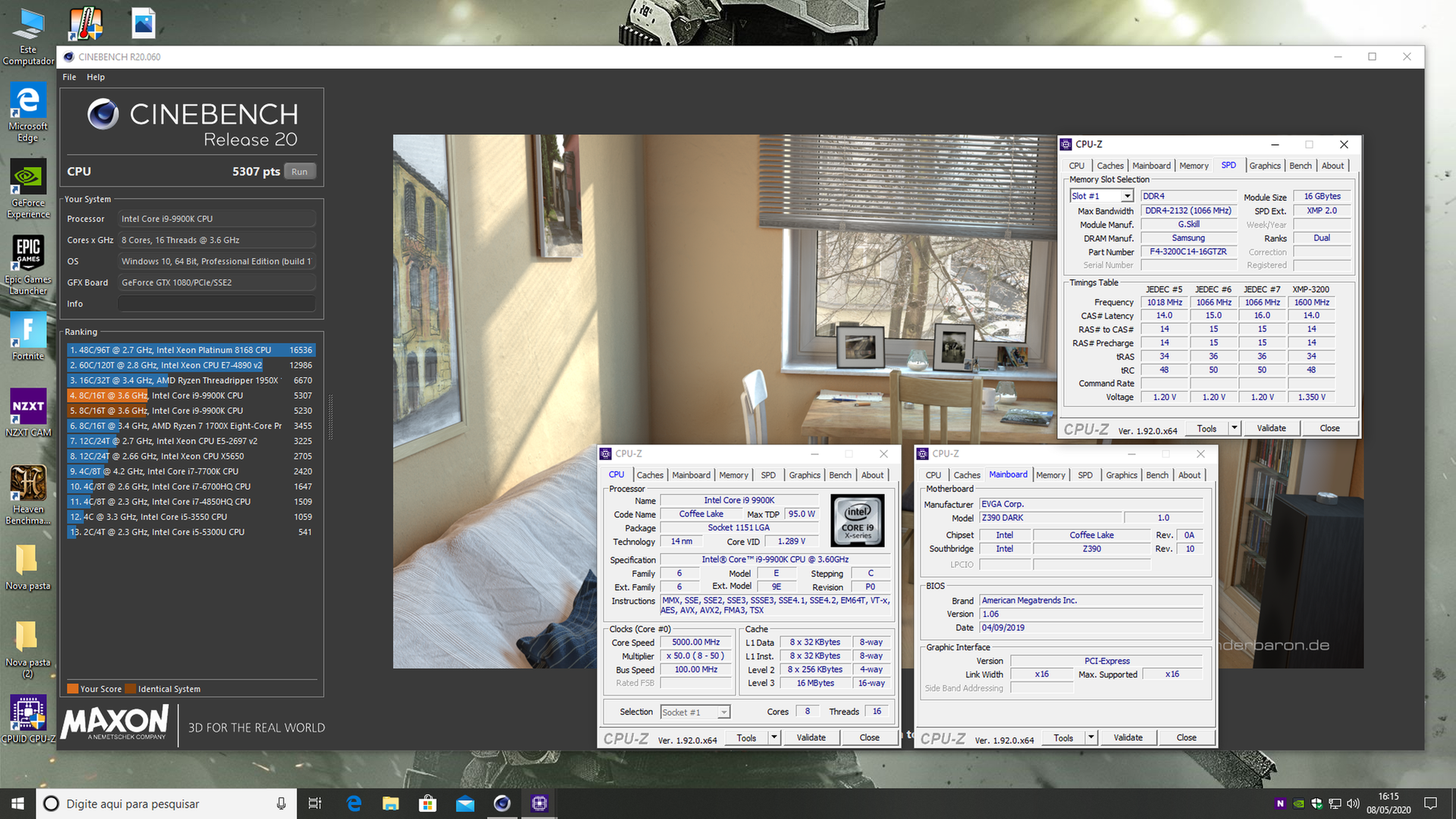Open Microsoft Store from the taskbar
Screen dimensions: 1456x819
pos(428,804)
